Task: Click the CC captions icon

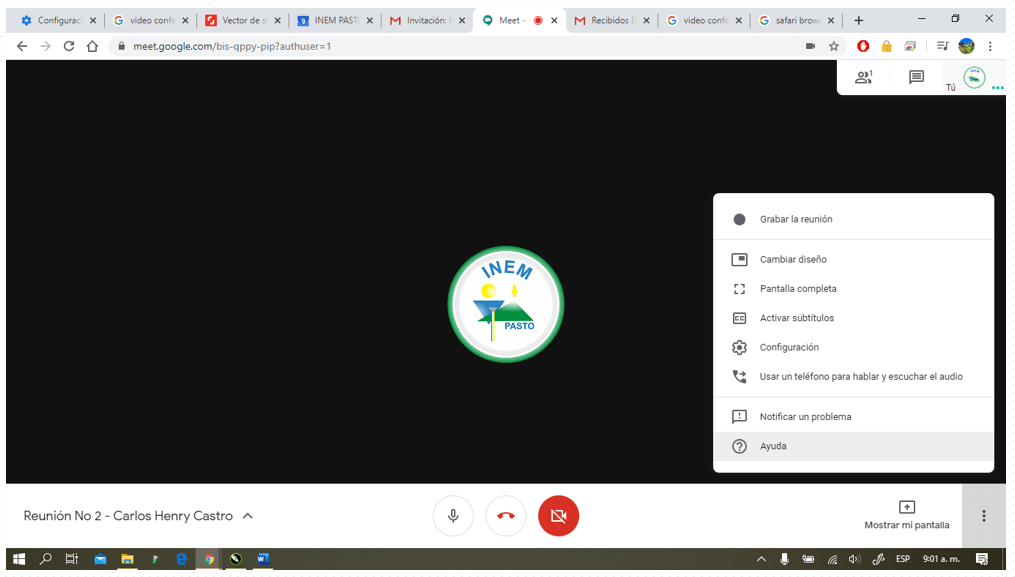Action: pyautogui.click(x=739, y=318)
